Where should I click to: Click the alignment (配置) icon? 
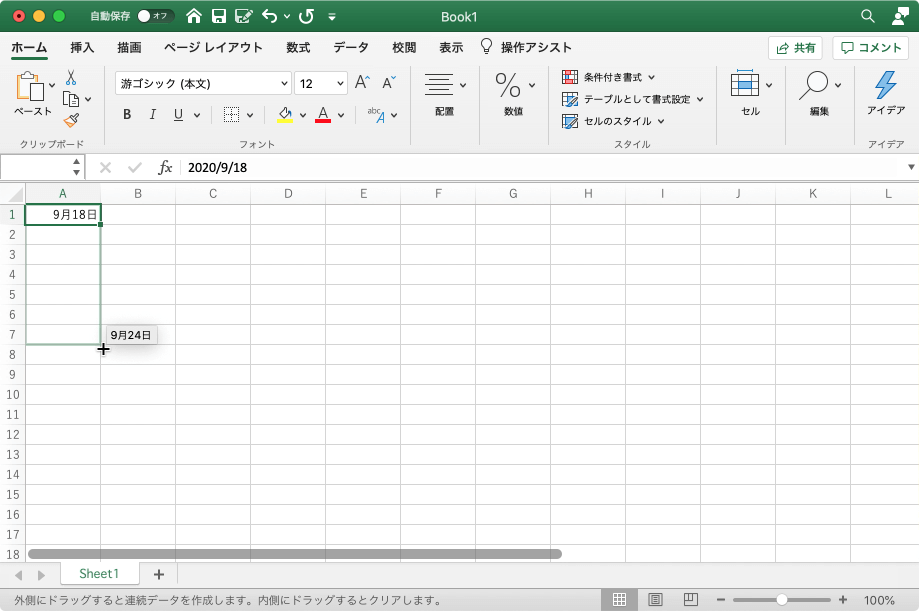click(x=438, y=84)
